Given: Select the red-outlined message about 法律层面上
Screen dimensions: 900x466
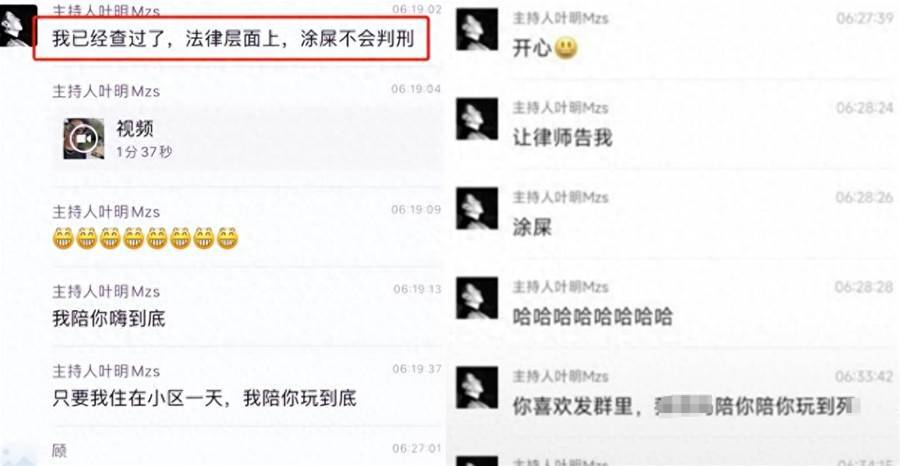Looking at the screenshot, I should tap(231, 38).
